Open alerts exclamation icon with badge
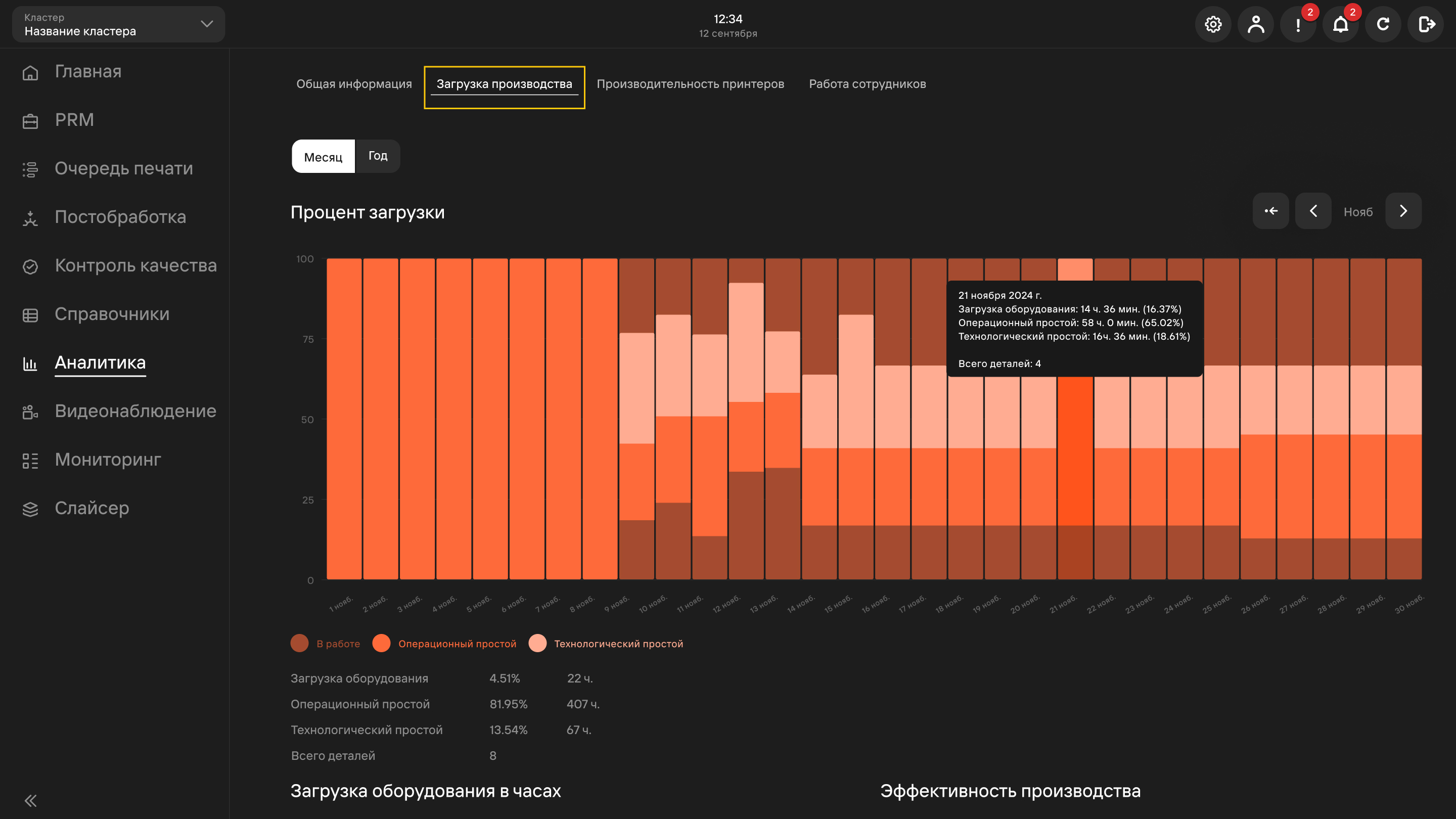This screenshot has width=1456, height=819. (x=1298, y=24)
